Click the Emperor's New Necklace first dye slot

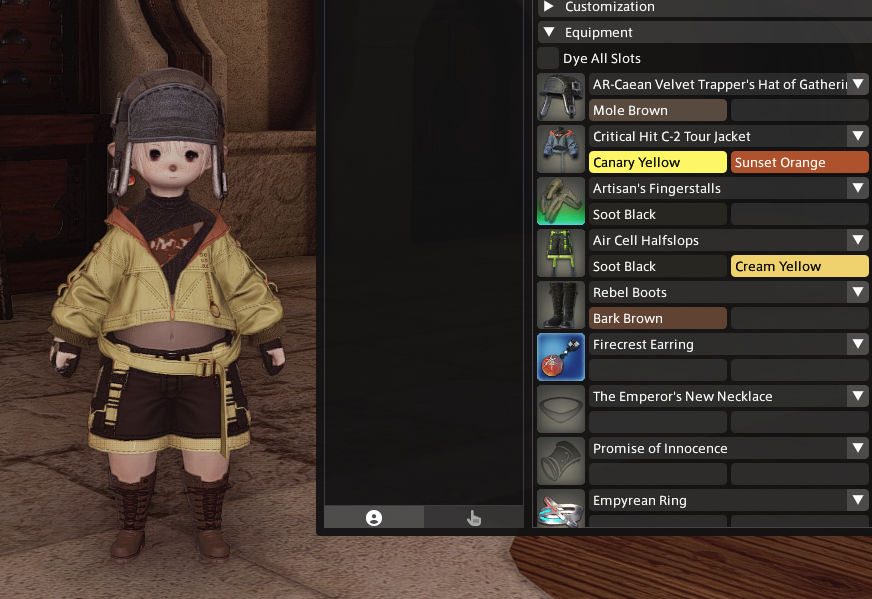pyautogui.click(x=658, y=422)
